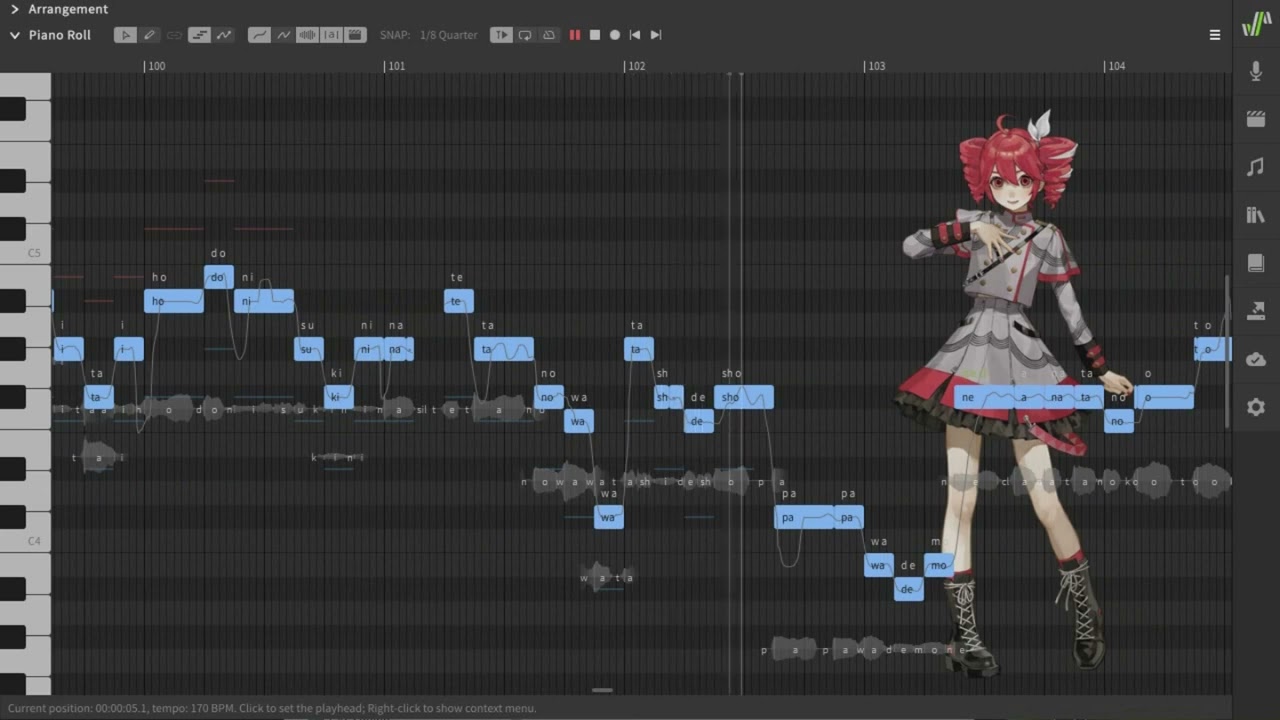Click measure 102 on the ruler
Image resolution: width=1280 pixels, height=720 pixels.
[x=635, y=66]
